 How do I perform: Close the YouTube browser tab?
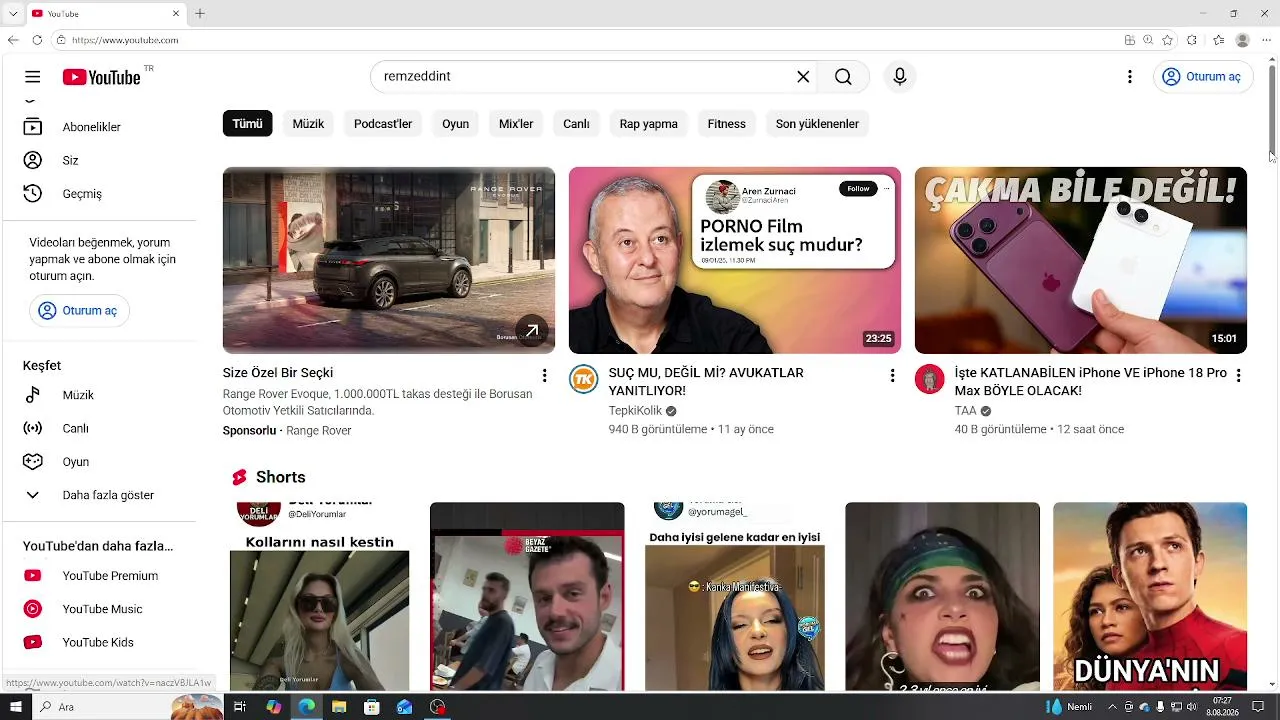(176, 14)
